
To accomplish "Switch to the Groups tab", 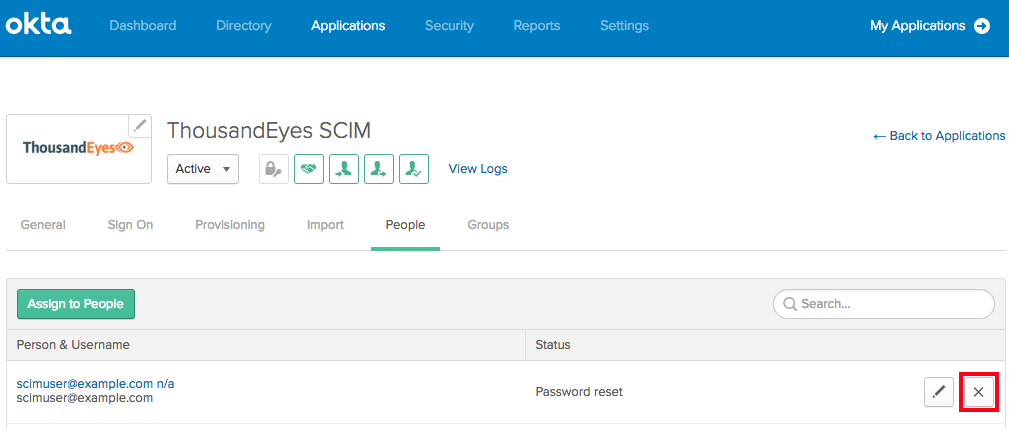I will 488,225.
